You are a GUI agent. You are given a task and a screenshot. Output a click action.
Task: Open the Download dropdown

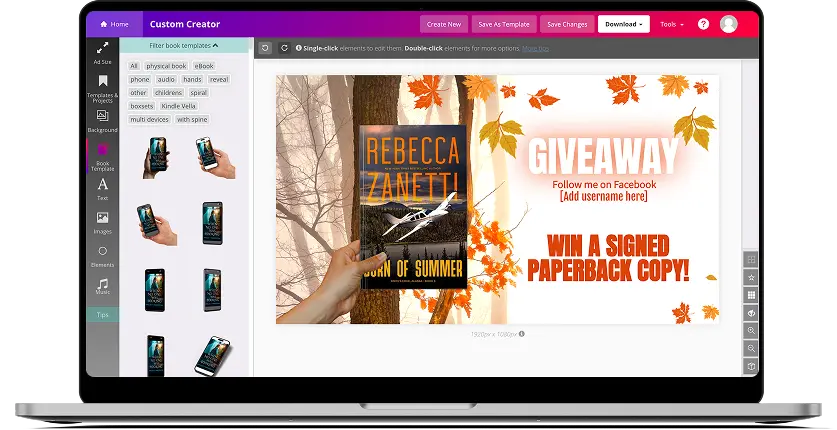click(x=623, y=24)
